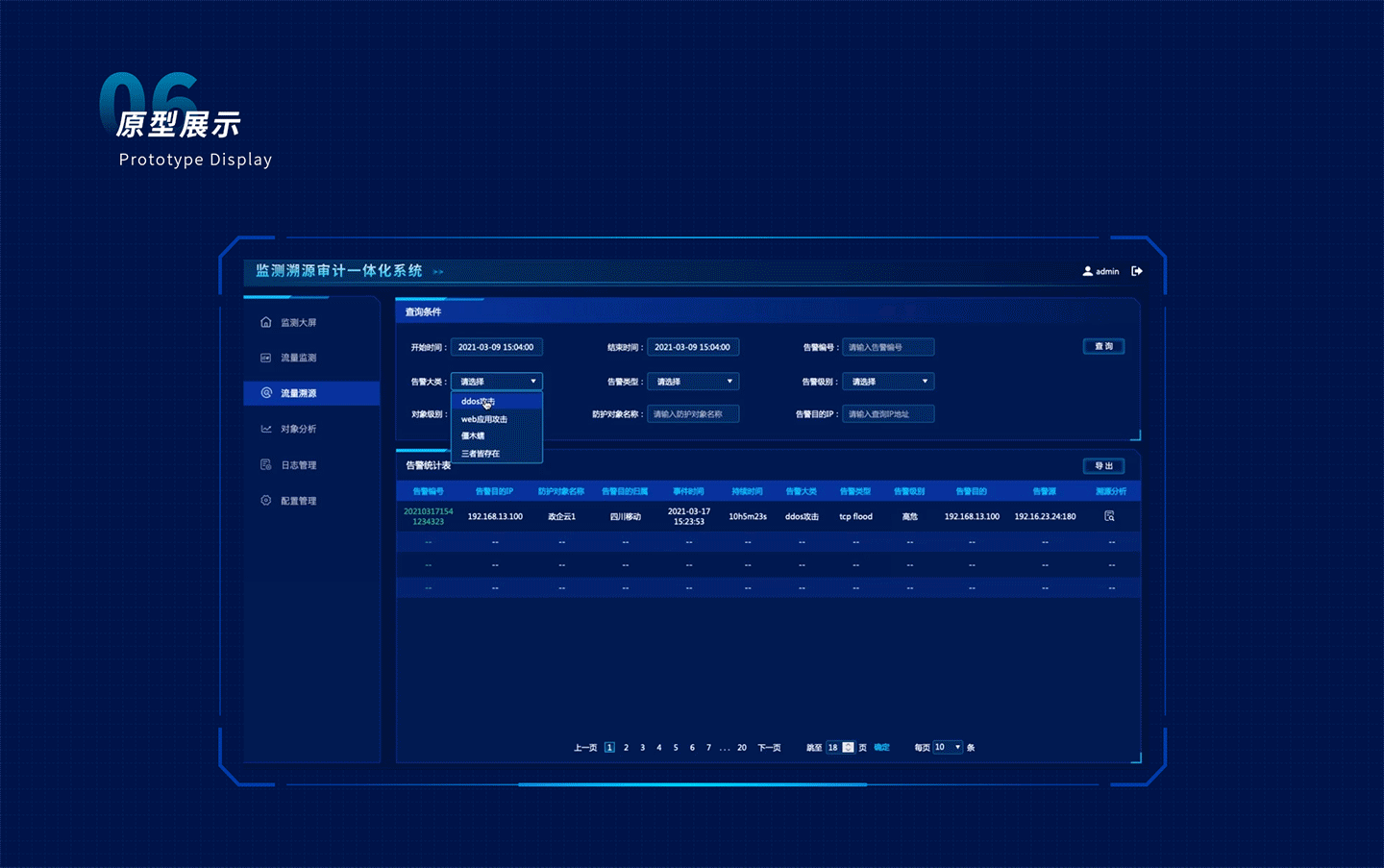Go to page 3

[642, 748]
